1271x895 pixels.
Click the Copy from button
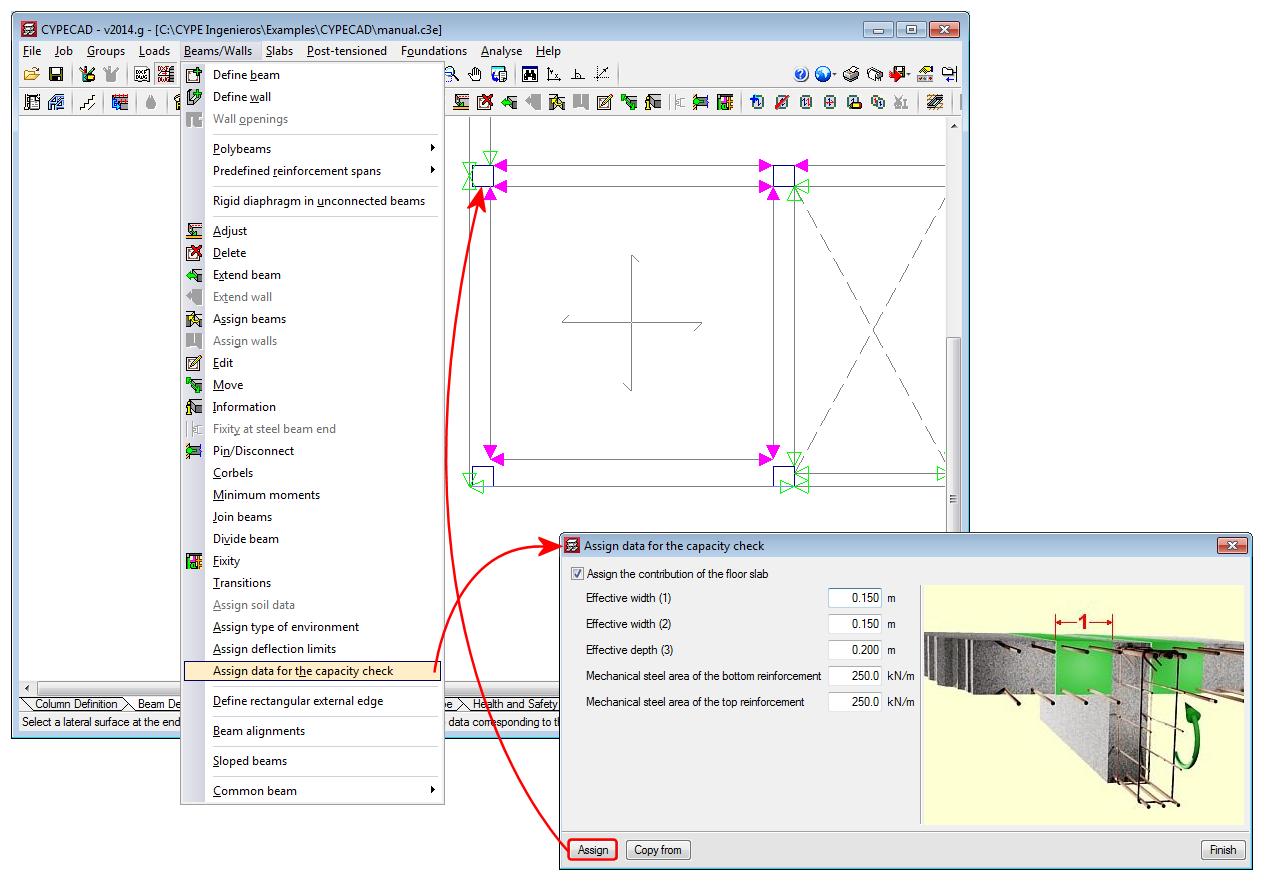658,850
